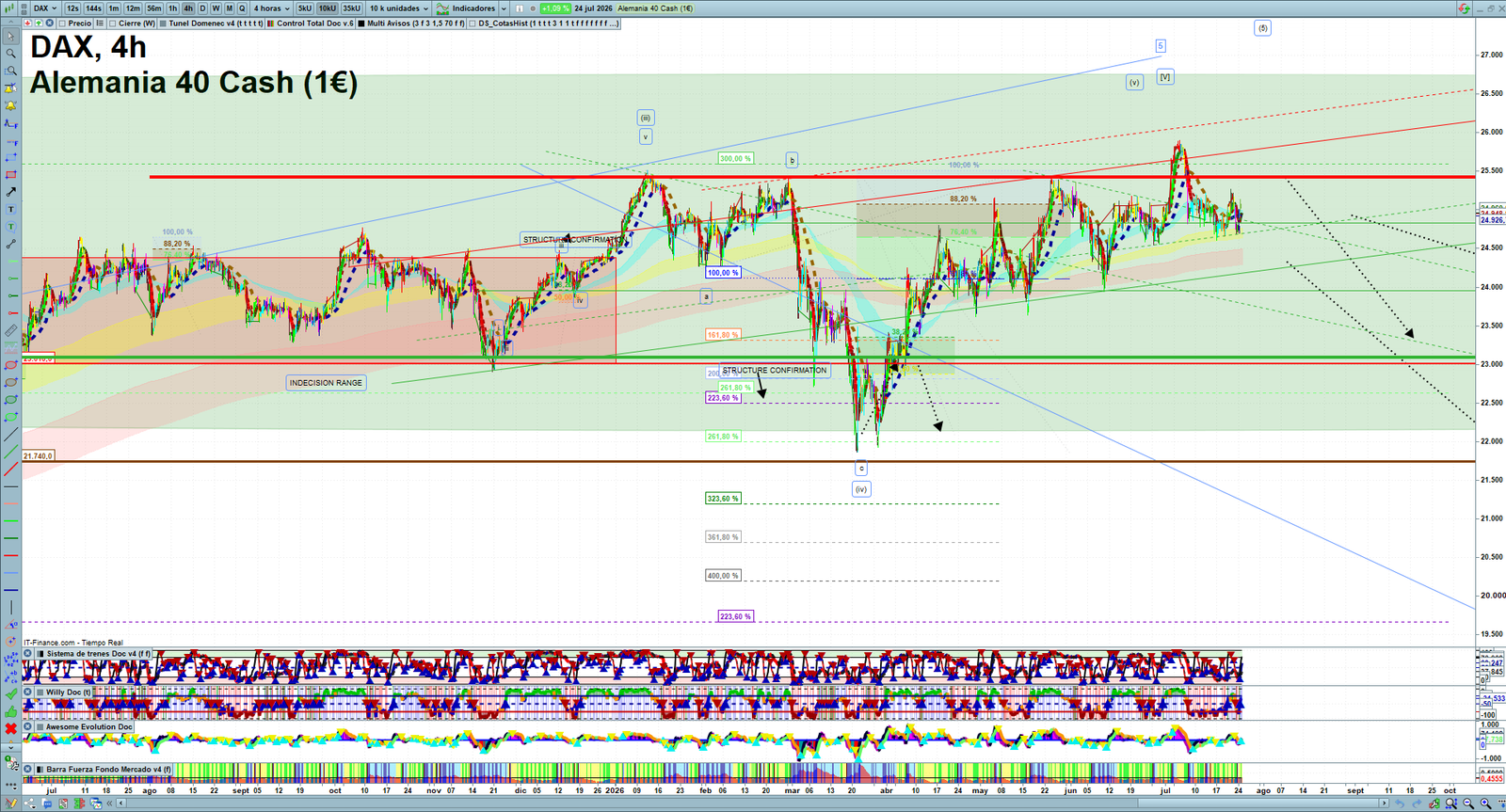Image resolution: width=1506 pixels, height=812 pixels.
Task: Select the magnifier zoom tool
Action: (11, 53)
